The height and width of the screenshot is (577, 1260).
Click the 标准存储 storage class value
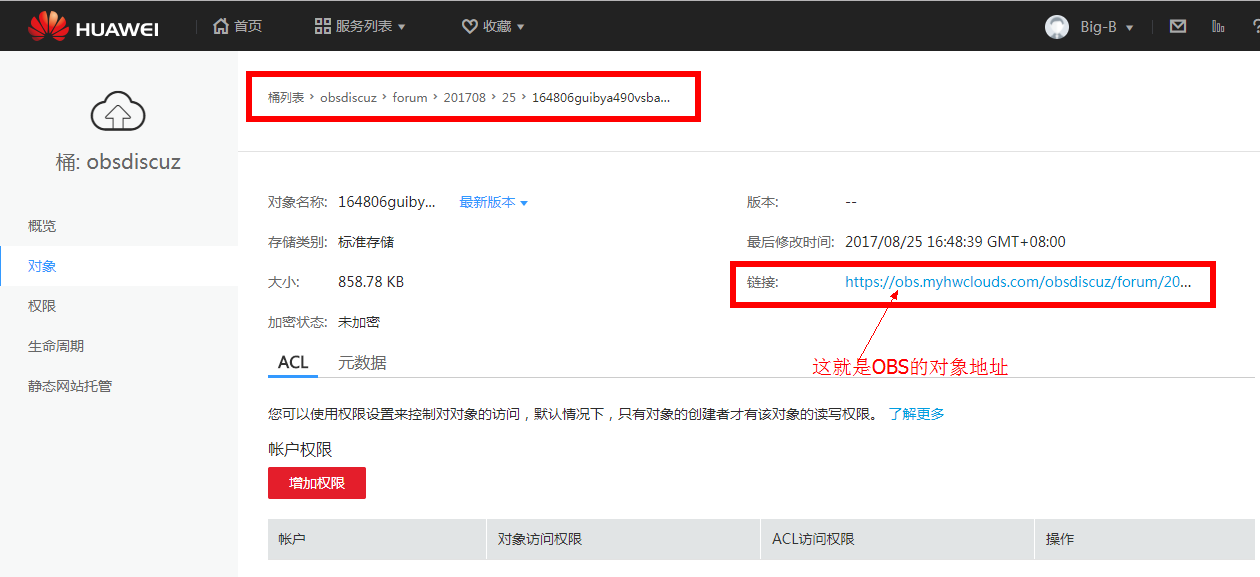coord(366,242)
